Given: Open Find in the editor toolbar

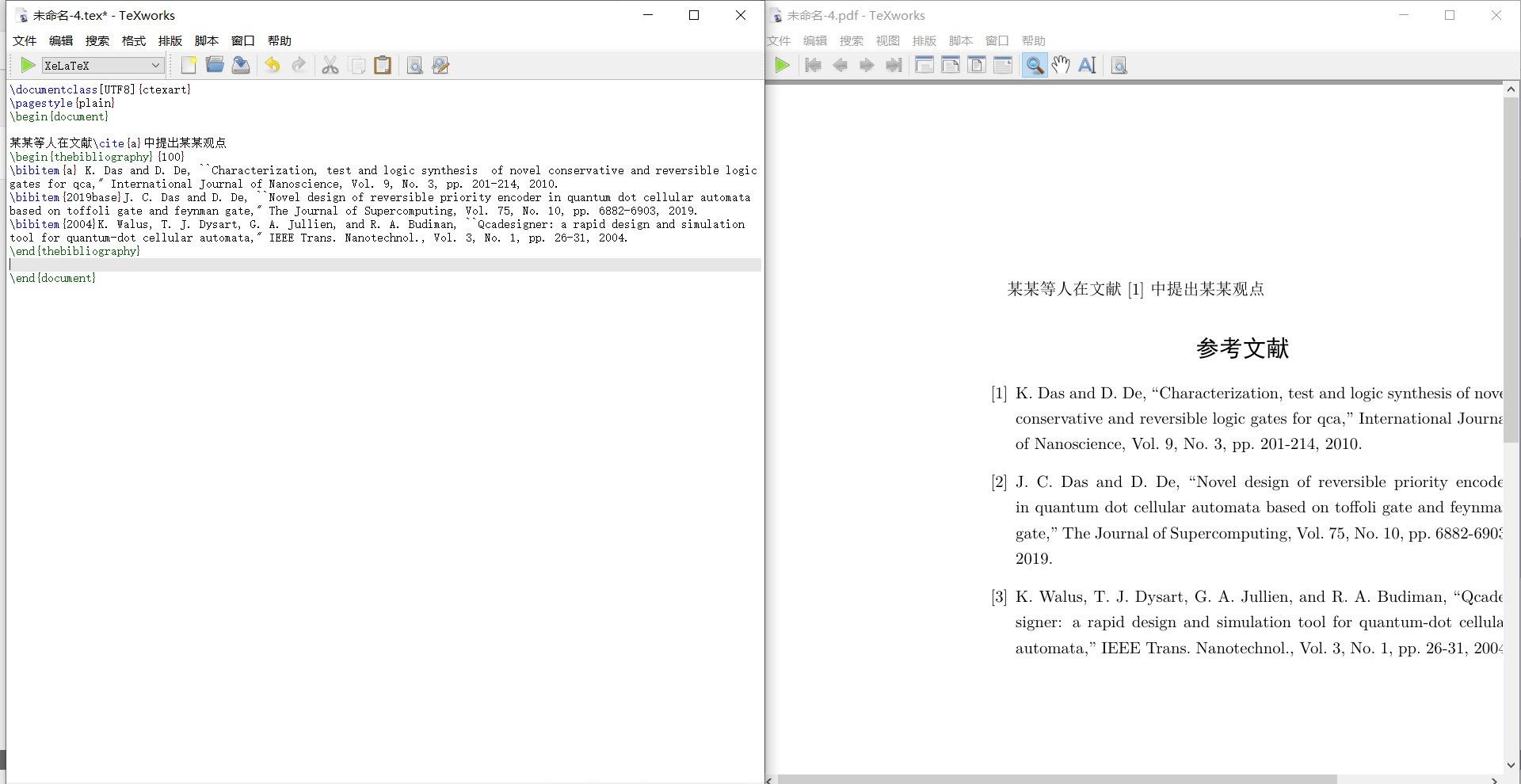Looking at the screenshot, I should 414,66.
